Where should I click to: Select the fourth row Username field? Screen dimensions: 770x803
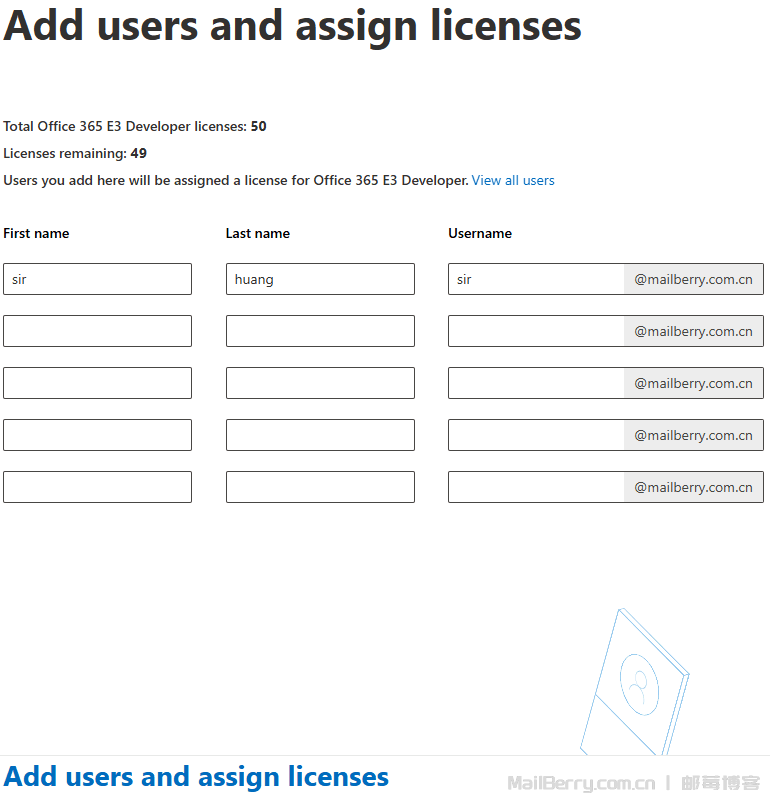[536, 435]
